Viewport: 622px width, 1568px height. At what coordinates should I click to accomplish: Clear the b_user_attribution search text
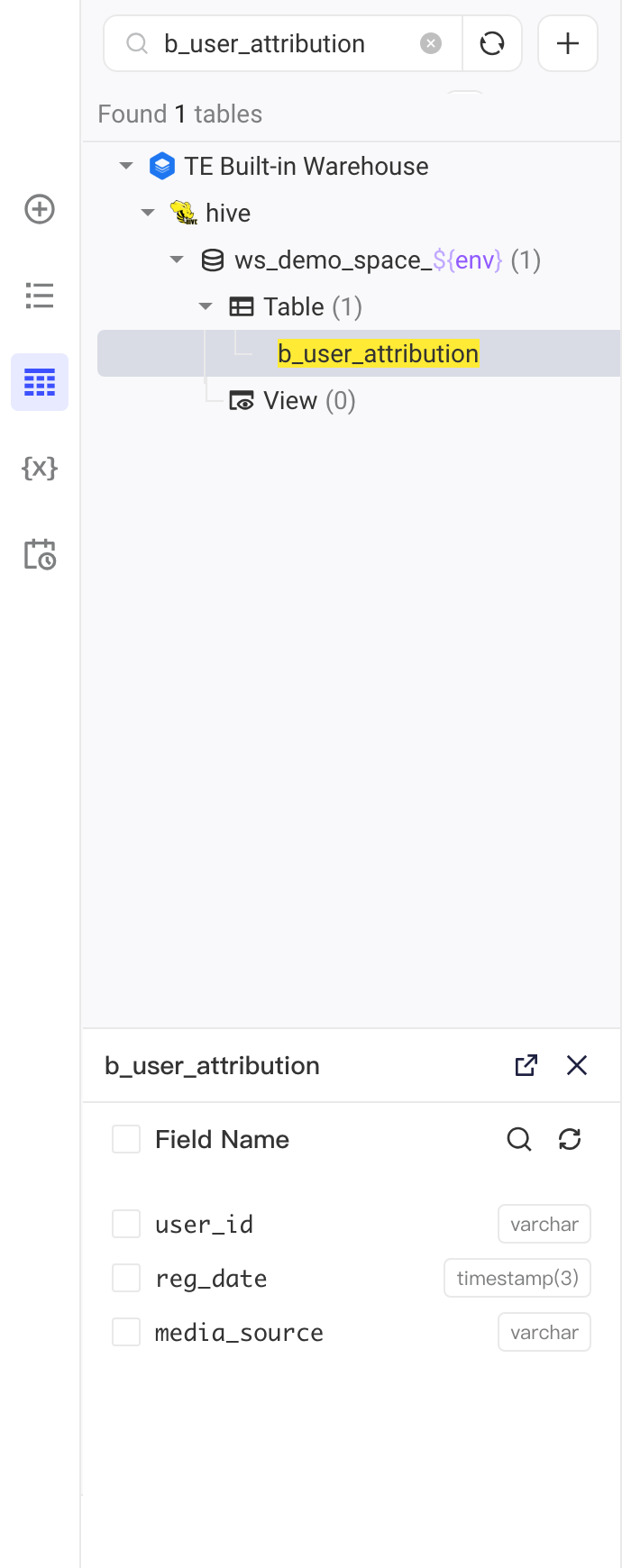pos(431,43)
